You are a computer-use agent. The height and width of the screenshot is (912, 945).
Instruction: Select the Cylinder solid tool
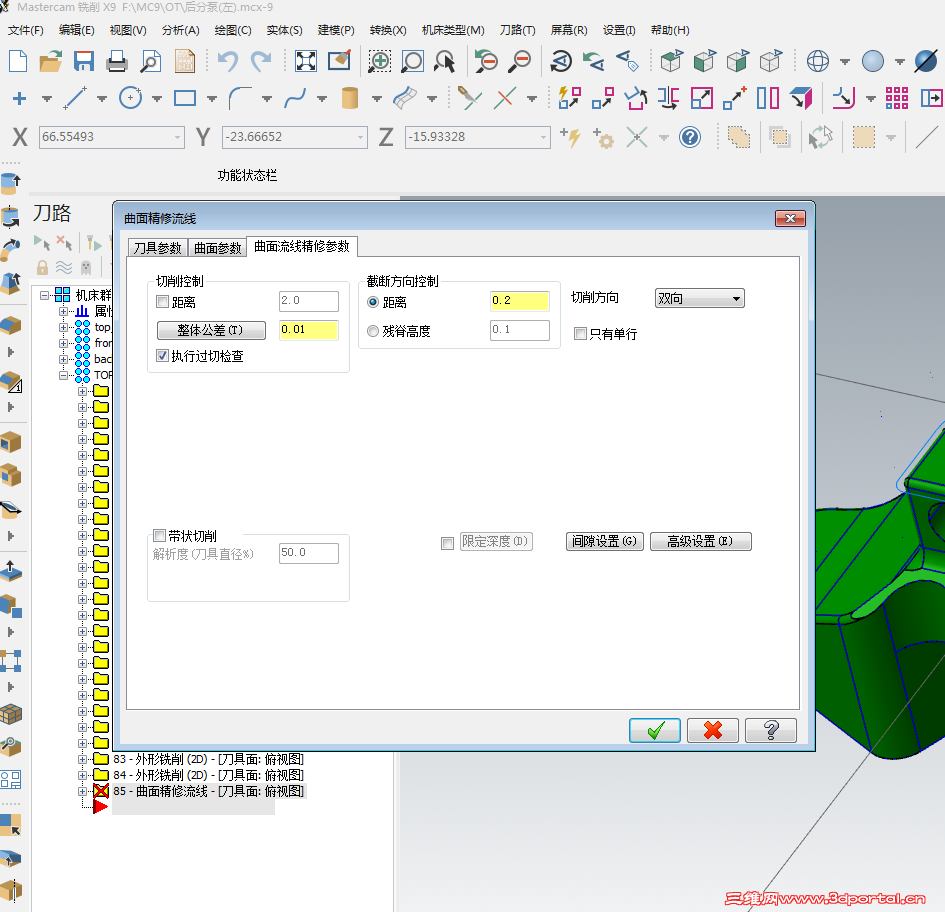350,98
